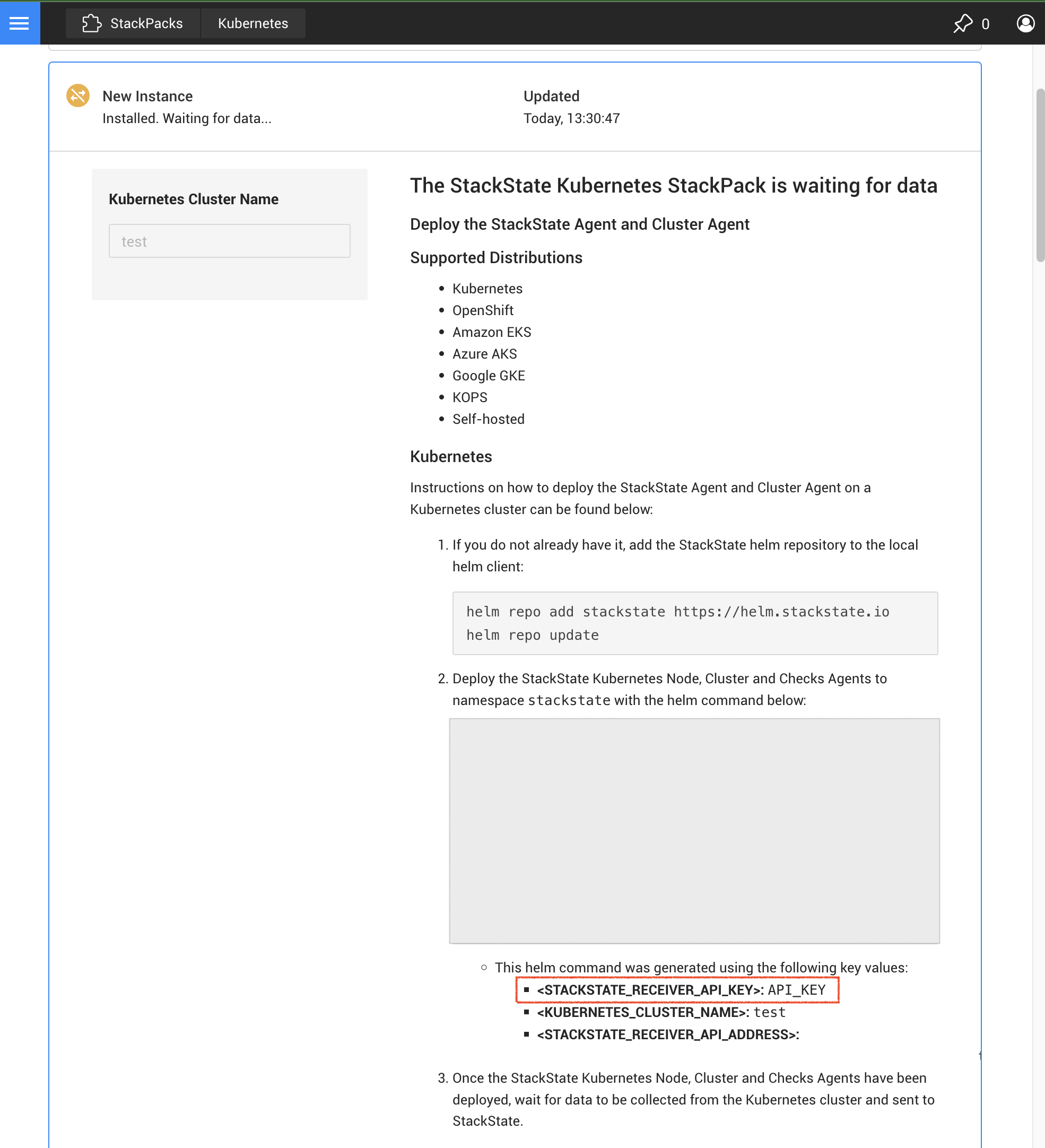Click the orange waiting-for-data status icon
This screenshot has width=1045, height=1148.
[x=78, y=95]
